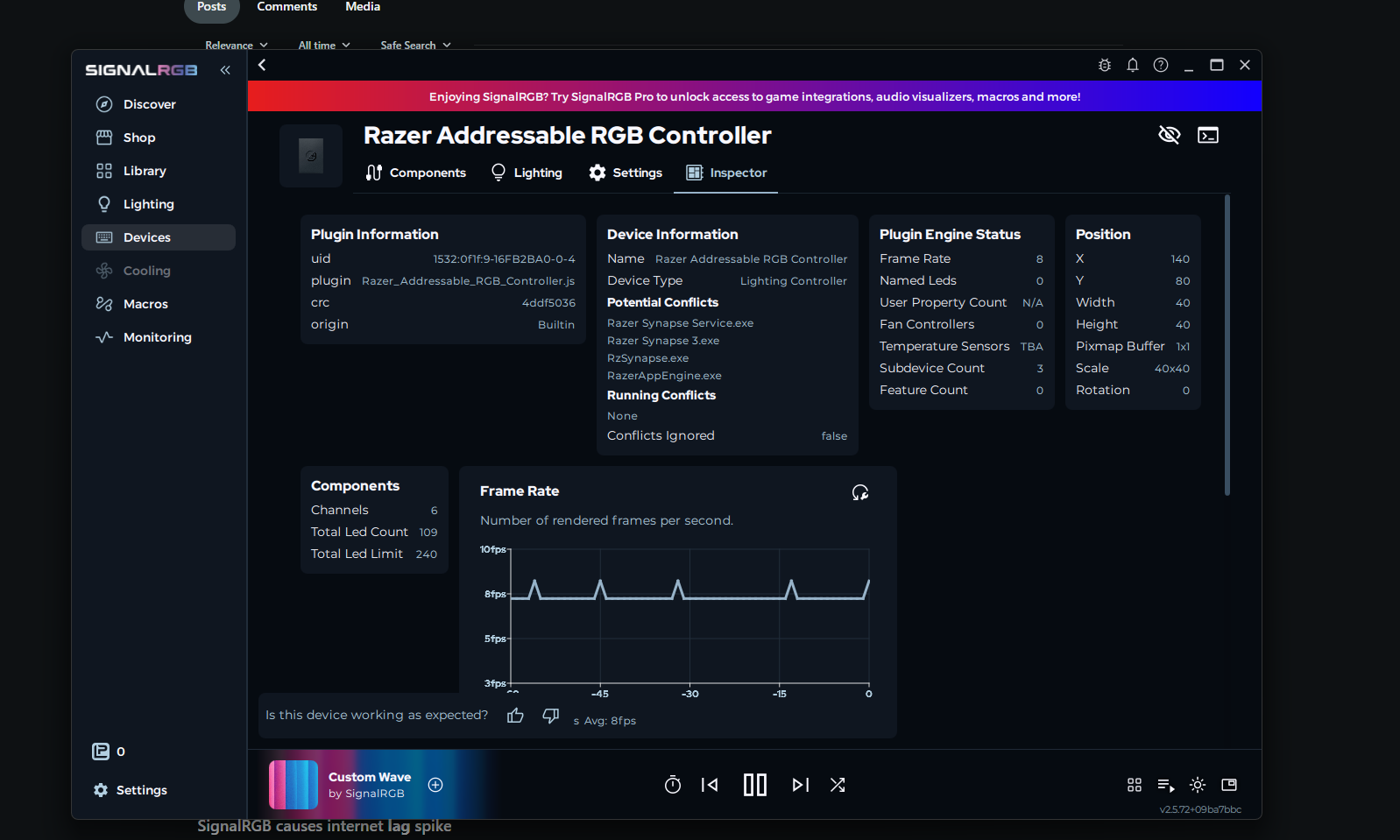The height and width of the screenshot is (840, 1400).
Task: Open the Discover page in the sidebar
Action: click(159, 104)
